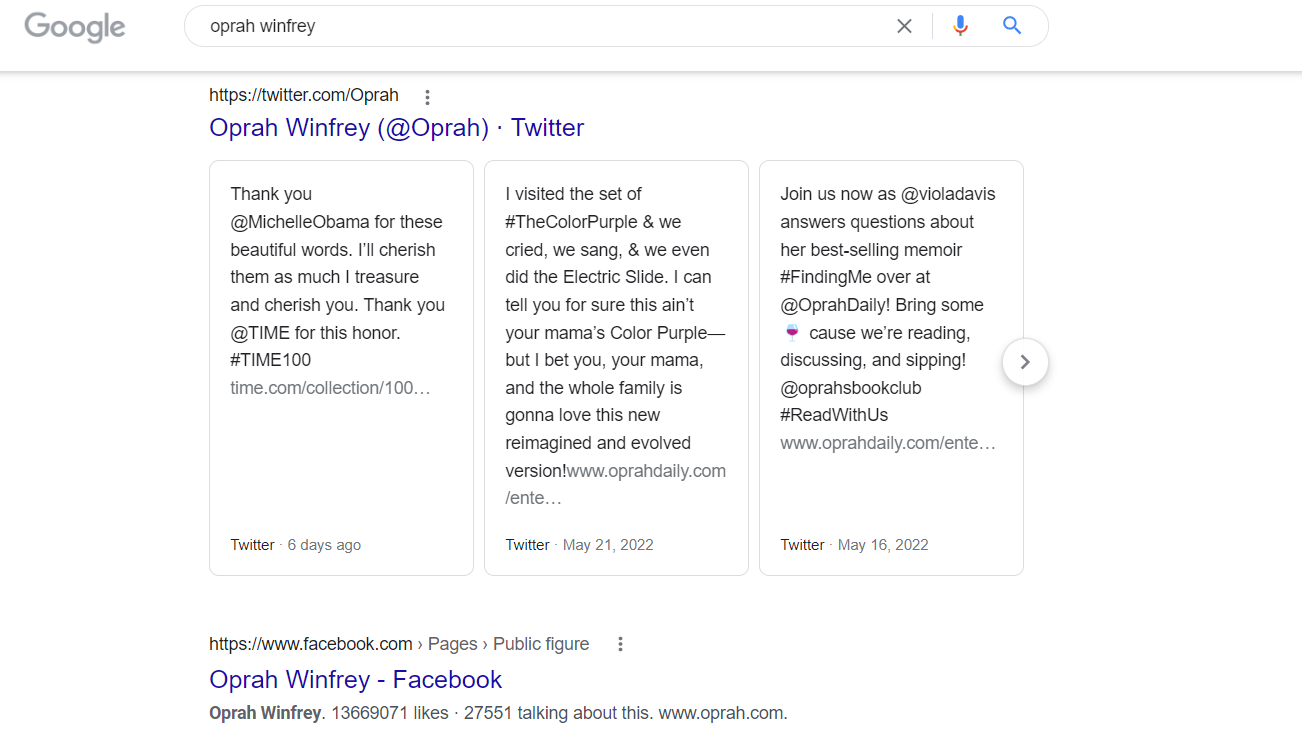1302x745 pixels.
Task: Click the time.com/collection/100 link
Action: [330, 388]
